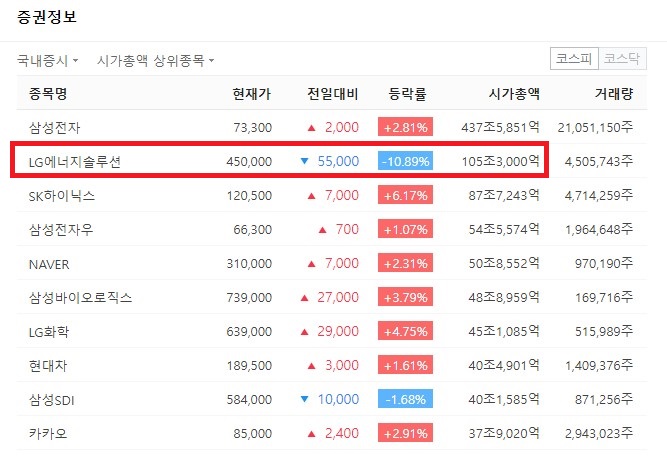Open the 현대차 stock link
Image resolution: width=667 pixels, height=462 pixels.
pos(48,365)
